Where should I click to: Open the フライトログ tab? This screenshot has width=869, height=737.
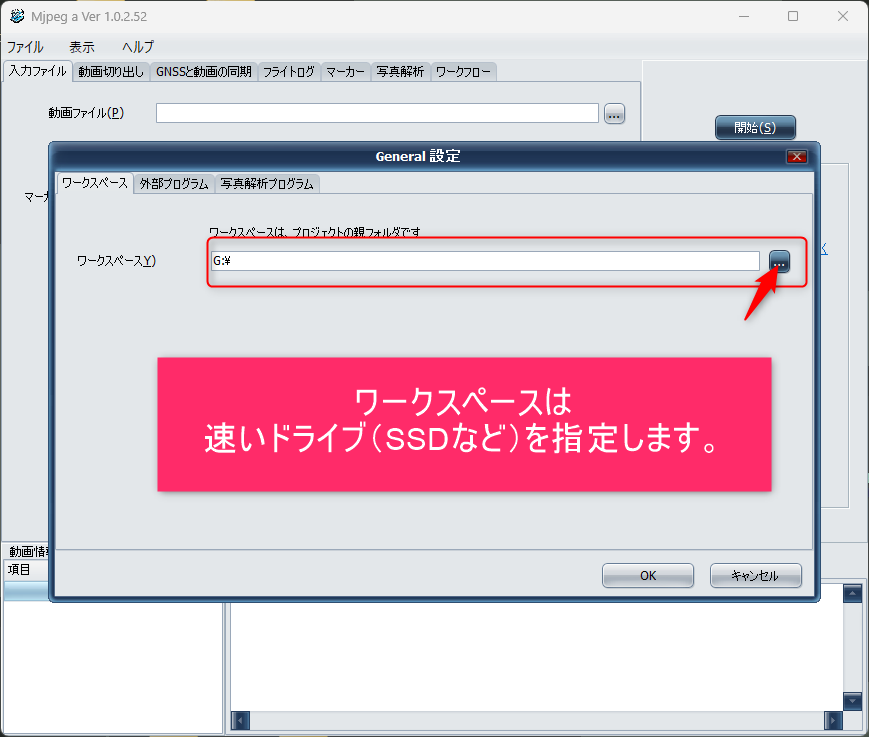coord(289,72)
